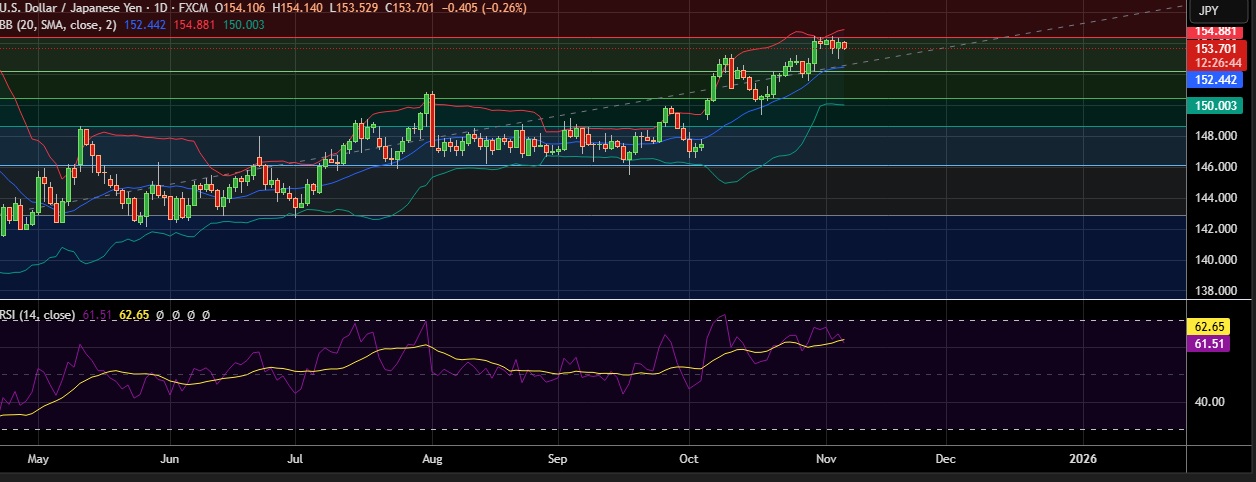Click the purple 61.51 RSI scale label
1256x482 pixels.
click(1208, 343)
